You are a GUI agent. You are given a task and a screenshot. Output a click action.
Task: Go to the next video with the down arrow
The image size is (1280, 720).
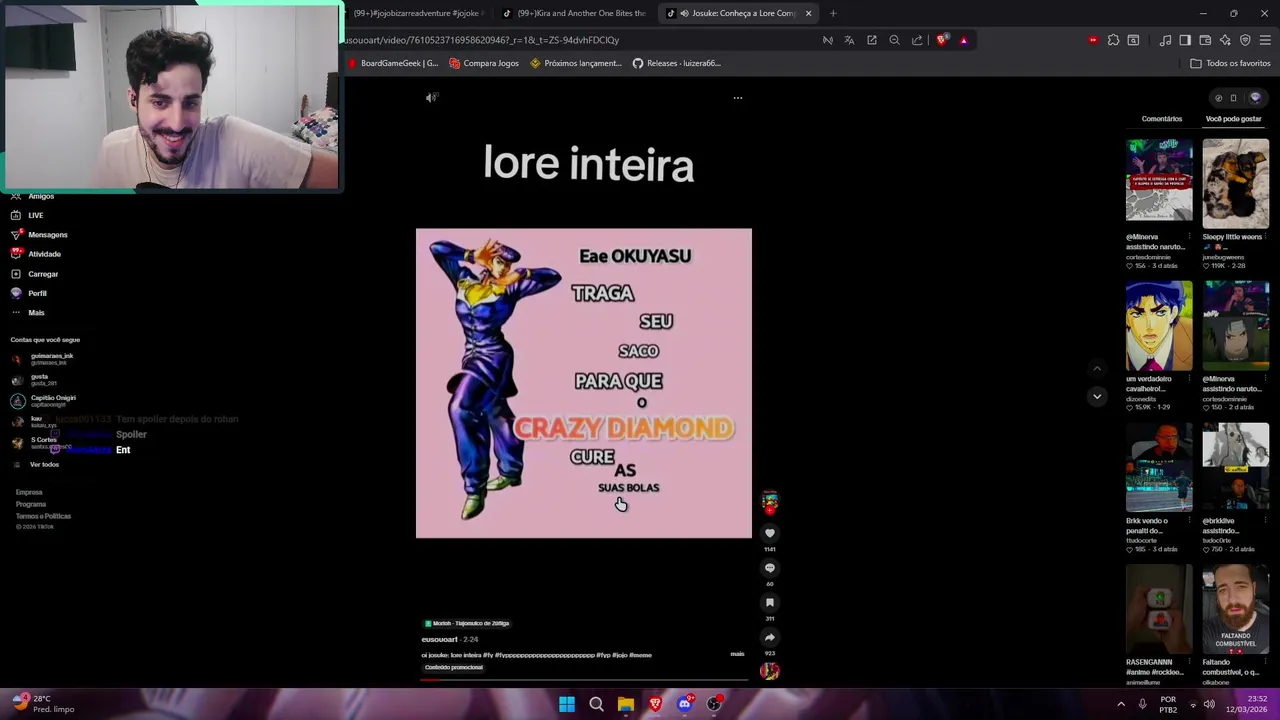[1097, 396]
